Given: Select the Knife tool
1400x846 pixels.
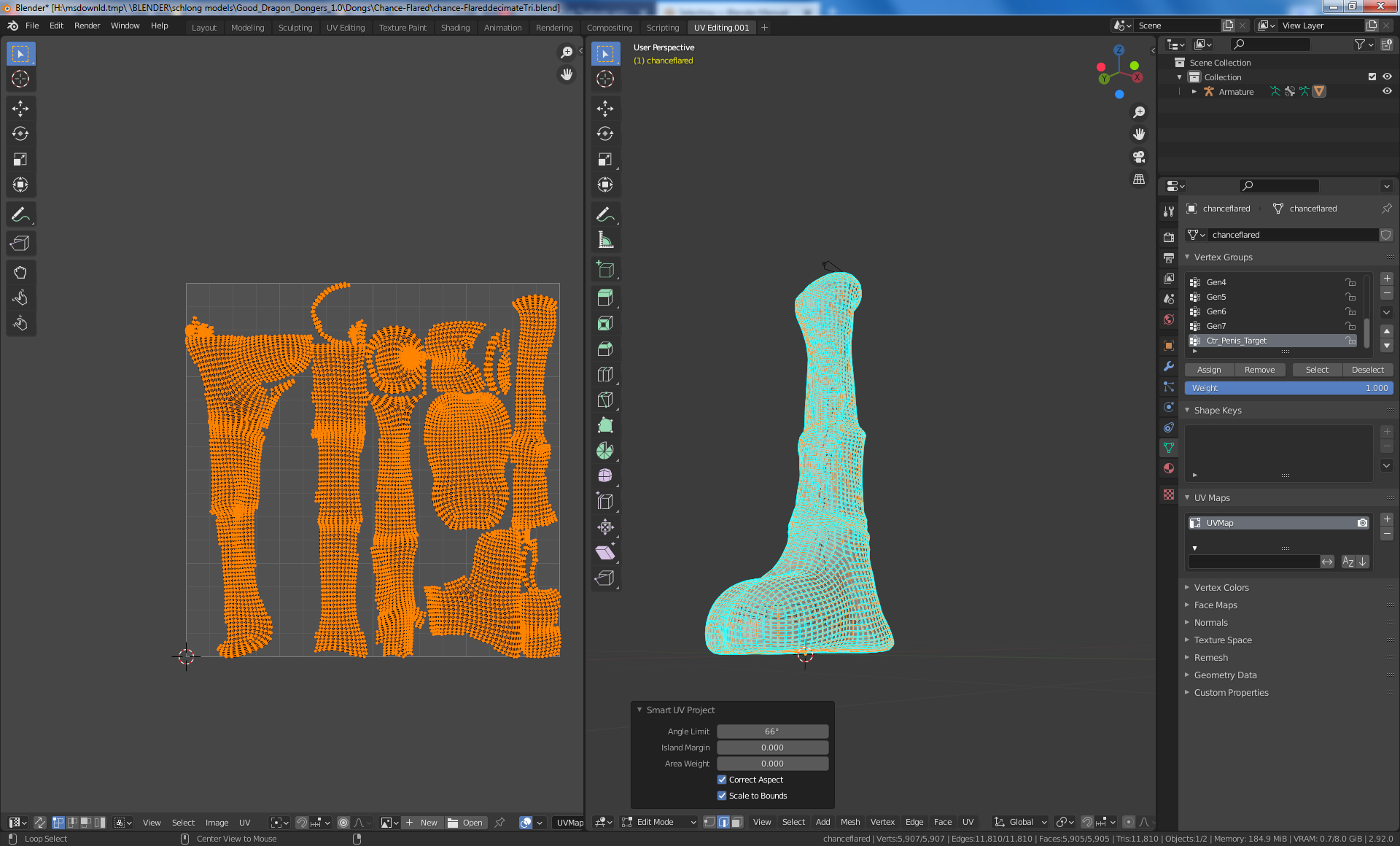Looking at the screenshot, I should click(x=605, y=400).
